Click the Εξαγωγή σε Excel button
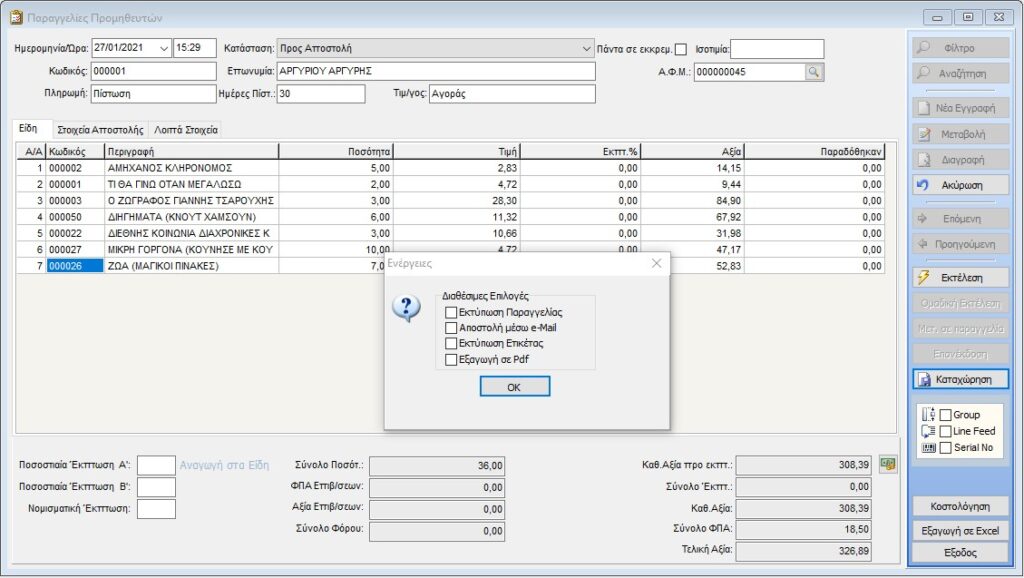Viewport: 1024px width, 578px height. (960, 530)
